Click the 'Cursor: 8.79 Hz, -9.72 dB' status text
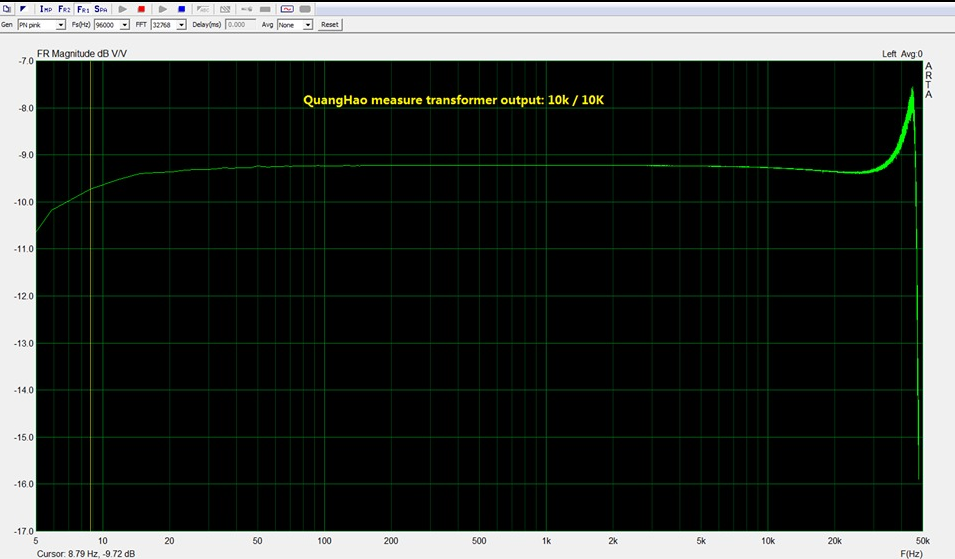Screen dimensions: 955x559 (x=86, y=554)
